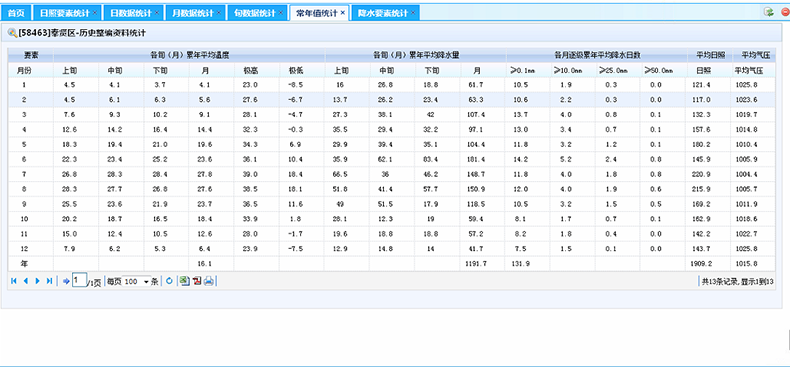Viewport: 790px width, 367px height.
Task: Jump to last page arrow
Action: (49, 281)
